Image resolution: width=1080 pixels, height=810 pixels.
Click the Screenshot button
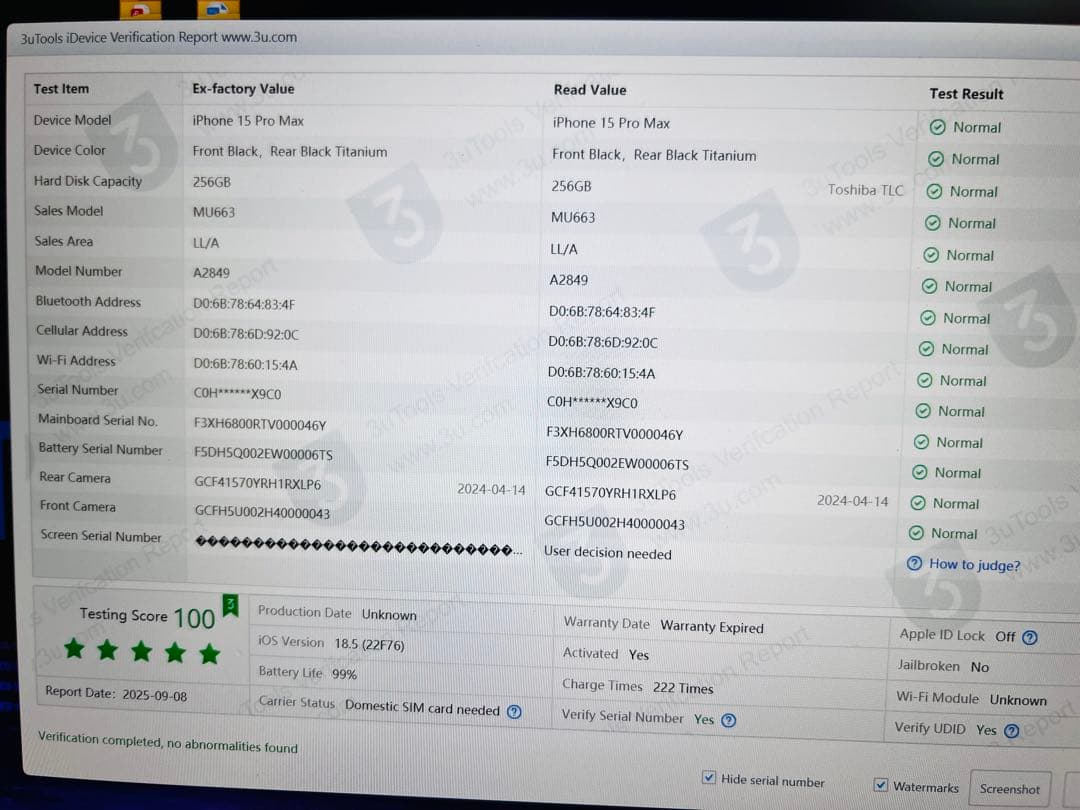(1009, 789)
